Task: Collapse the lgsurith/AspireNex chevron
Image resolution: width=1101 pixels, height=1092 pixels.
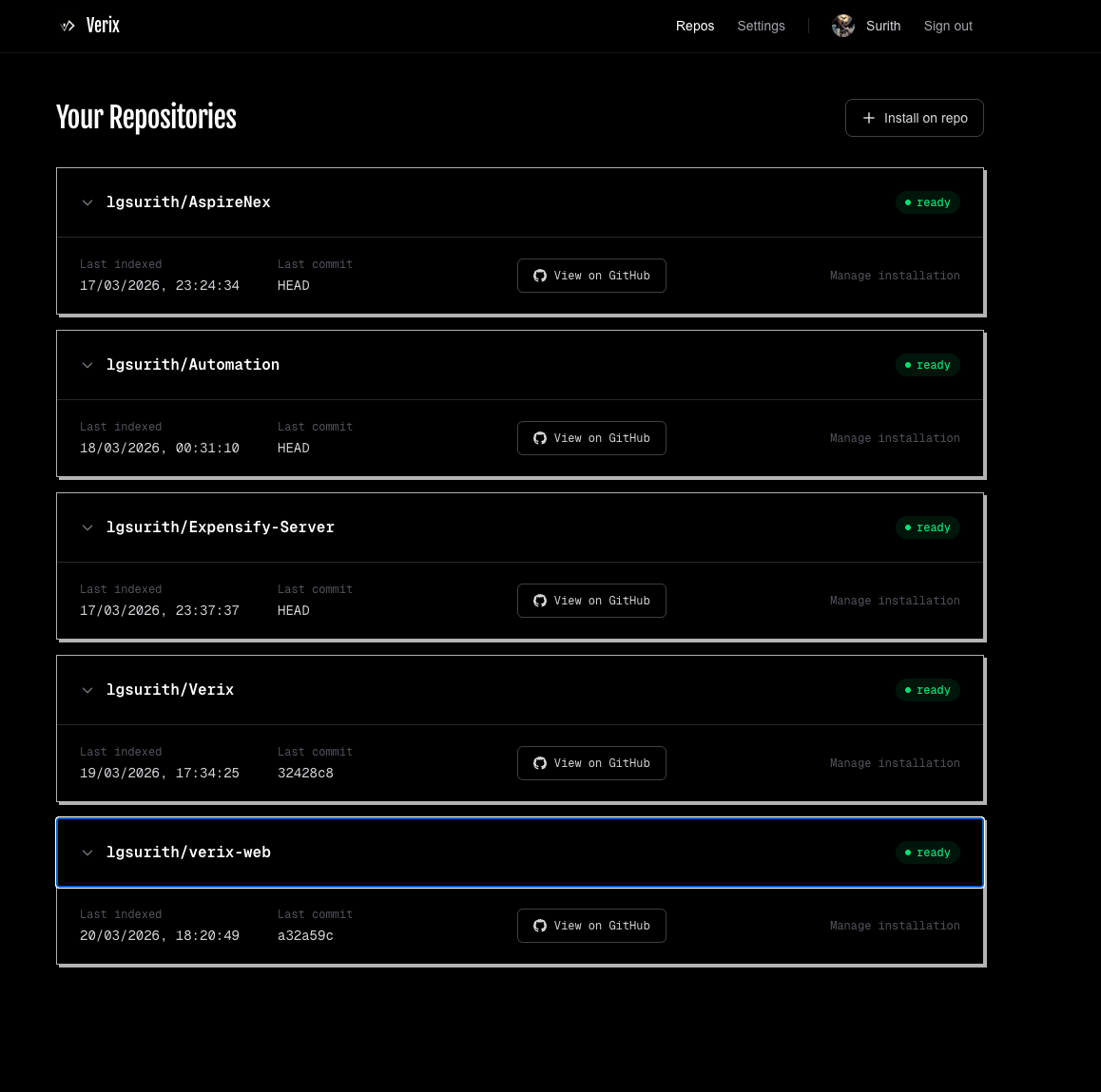Action: pyautogui.click(x=87, y=202)
